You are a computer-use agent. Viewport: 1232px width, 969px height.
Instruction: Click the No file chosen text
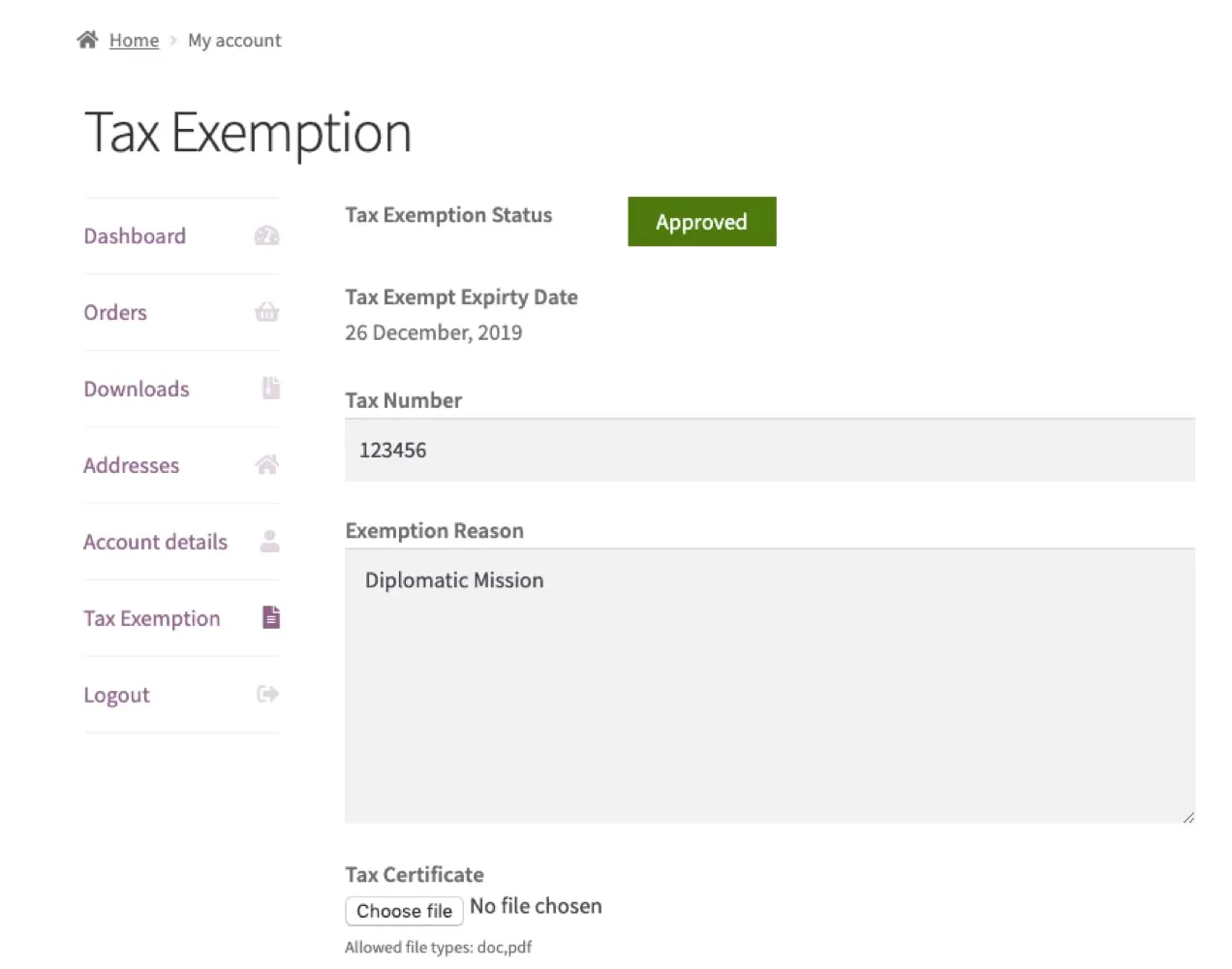(x=536, y=907)
